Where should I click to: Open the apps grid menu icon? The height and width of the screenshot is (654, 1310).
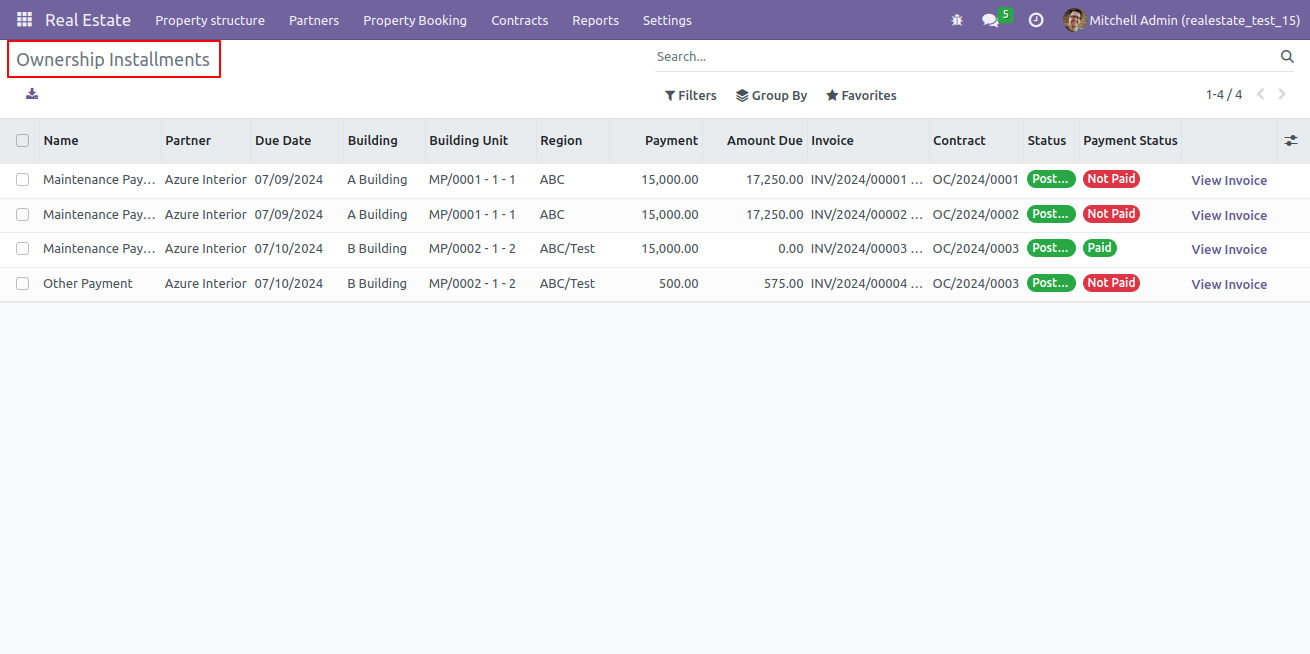click(24, 20)
